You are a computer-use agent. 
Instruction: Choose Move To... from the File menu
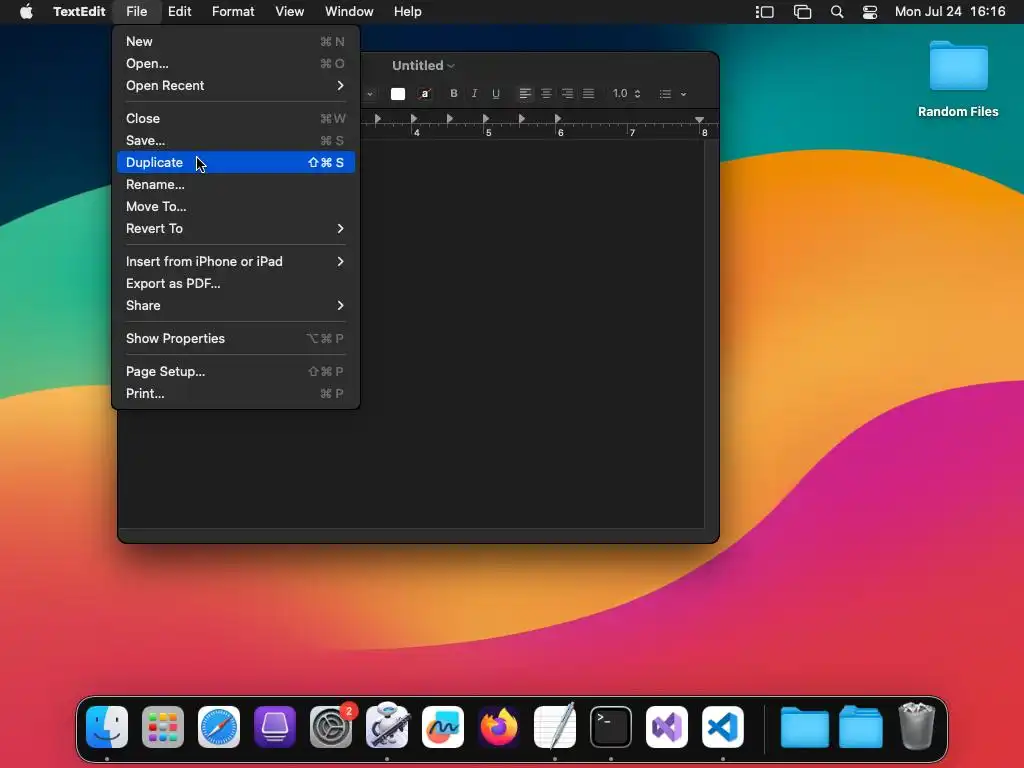coord(236,206)
